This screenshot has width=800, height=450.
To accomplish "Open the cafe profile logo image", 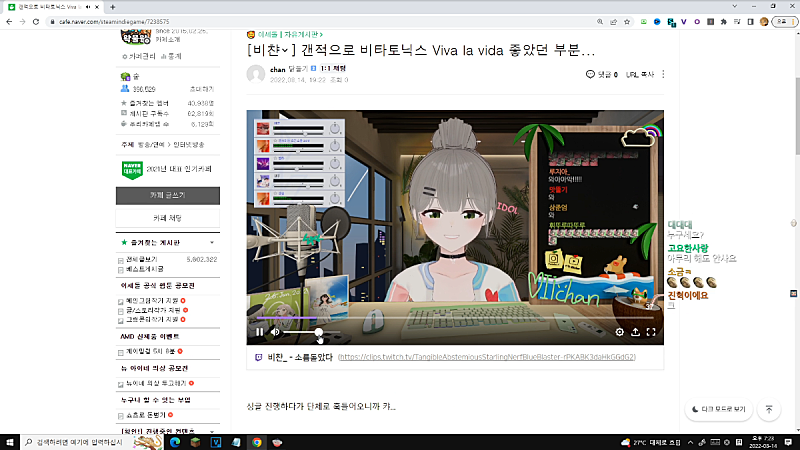I will (136, 37).
